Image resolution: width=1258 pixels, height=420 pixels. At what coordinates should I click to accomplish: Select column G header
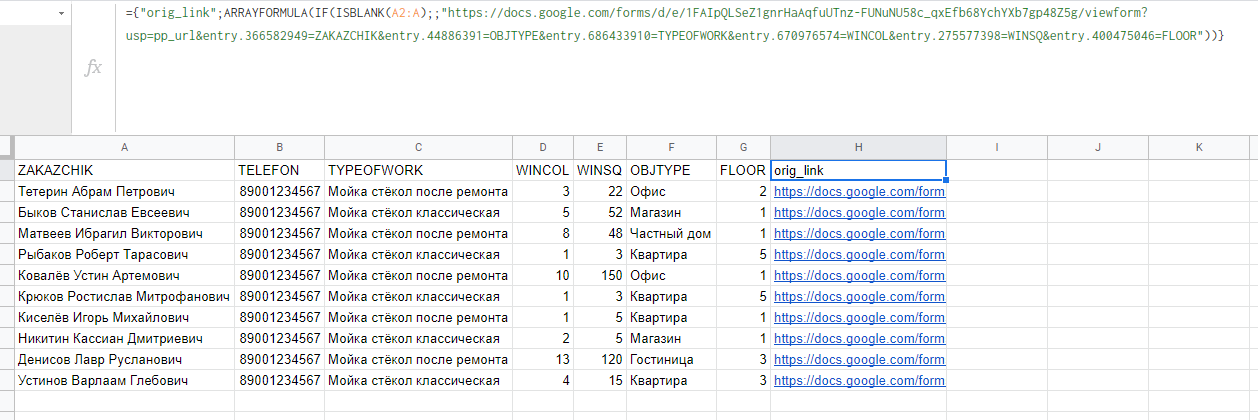click(x=743, y=147)
